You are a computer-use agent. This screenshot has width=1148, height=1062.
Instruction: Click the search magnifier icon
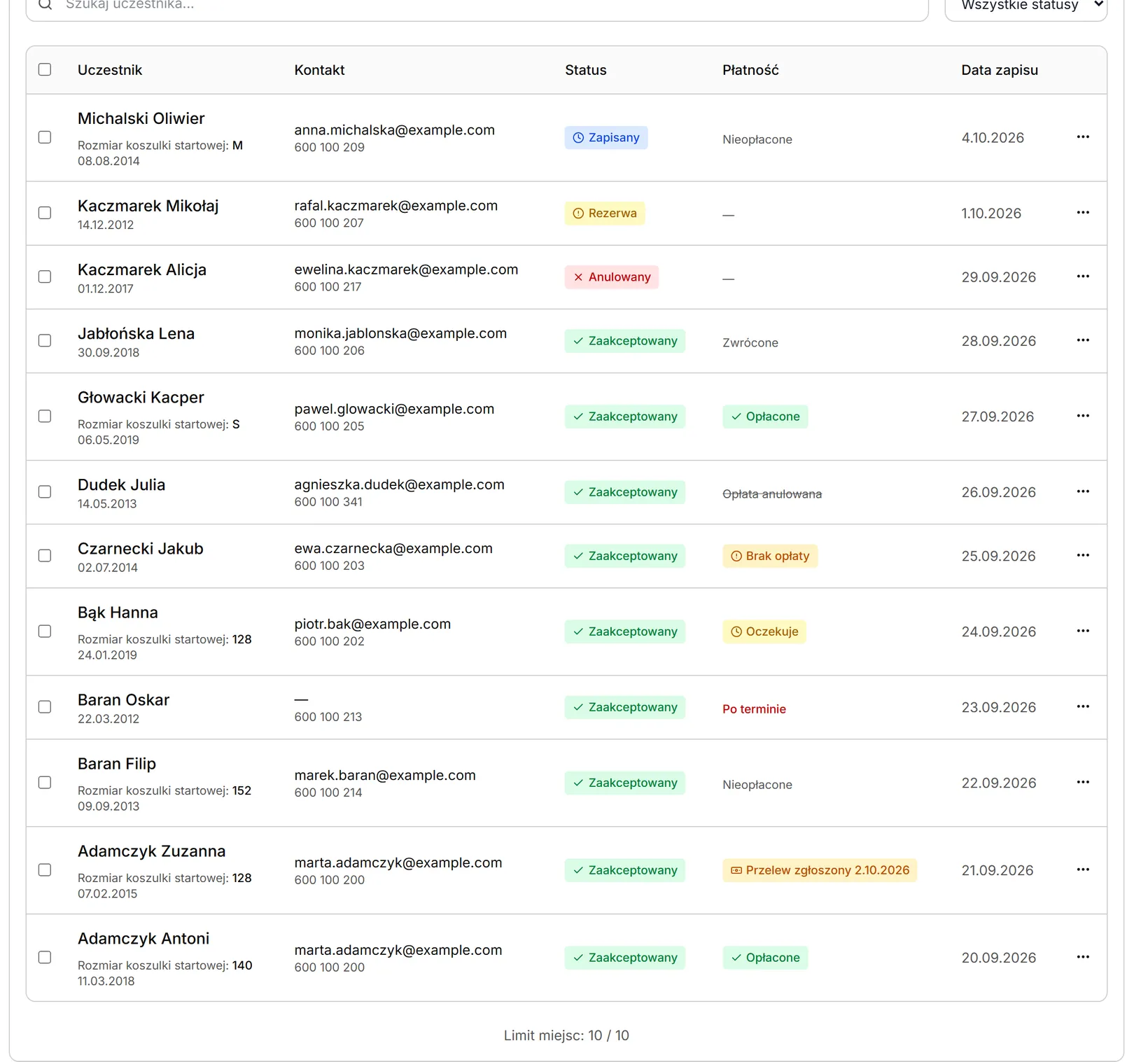(x=45, y=4)
